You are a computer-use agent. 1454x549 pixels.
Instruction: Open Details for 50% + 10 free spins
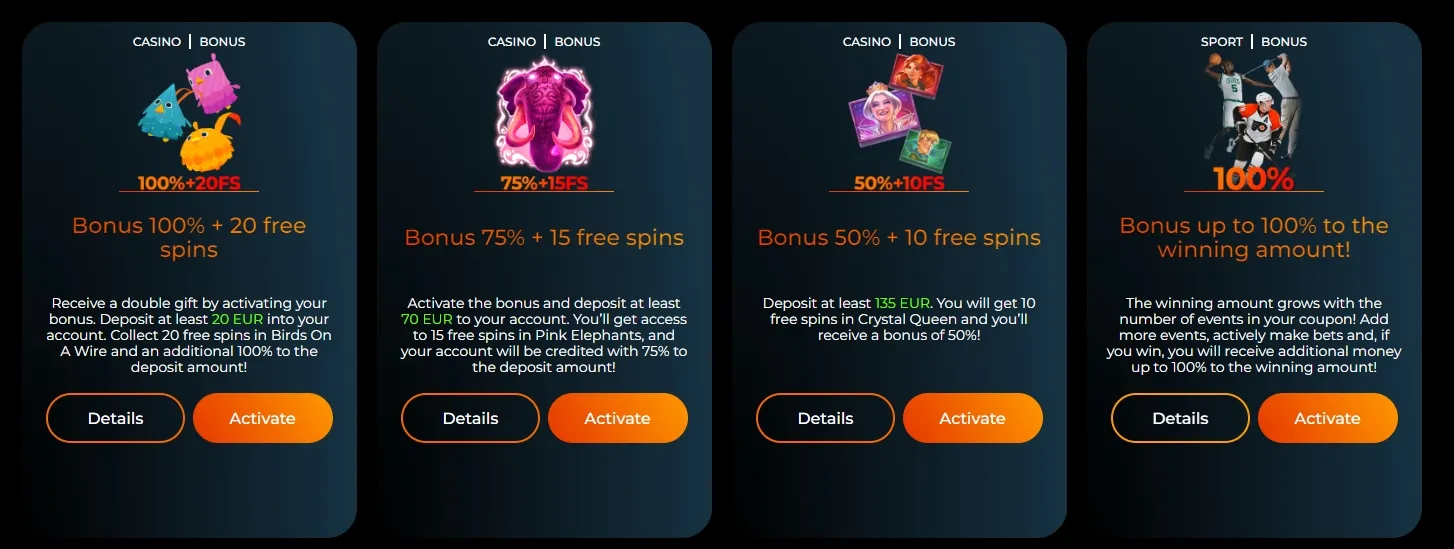(825, 418)
